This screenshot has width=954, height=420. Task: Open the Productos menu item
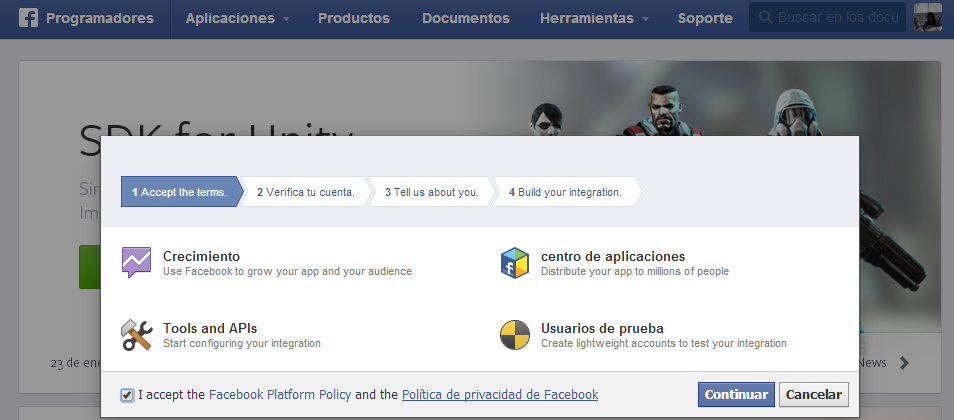coord(353,18)
